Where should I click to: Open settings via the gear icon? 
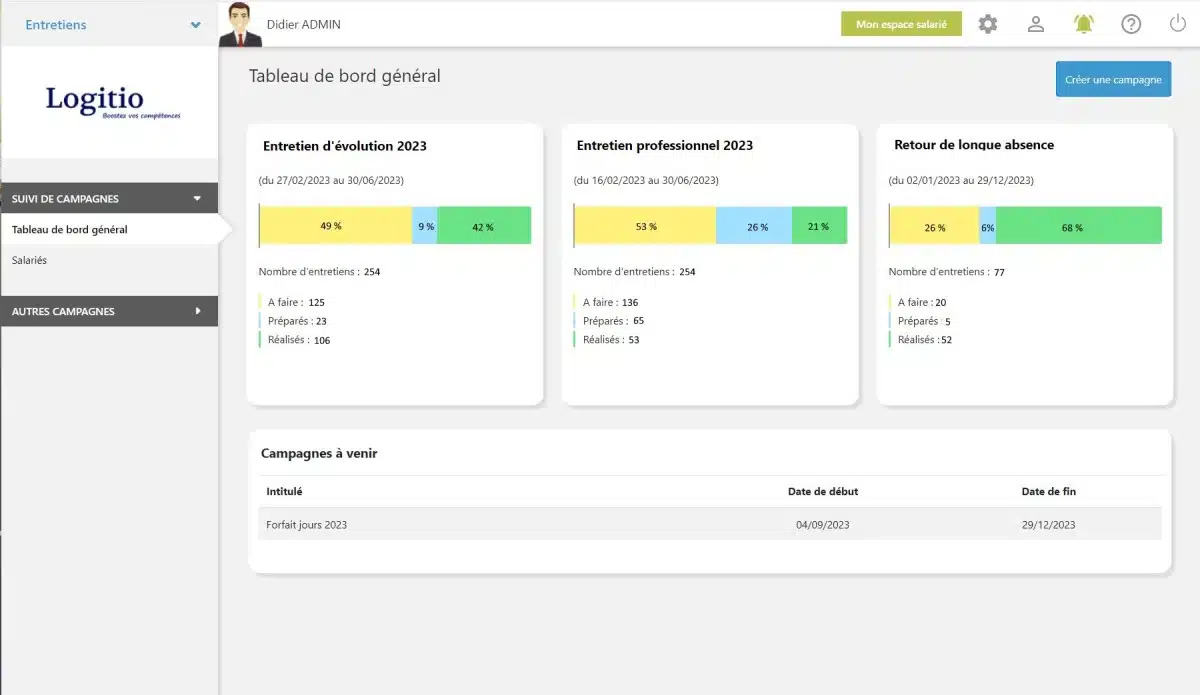click(x=987, y=24)
